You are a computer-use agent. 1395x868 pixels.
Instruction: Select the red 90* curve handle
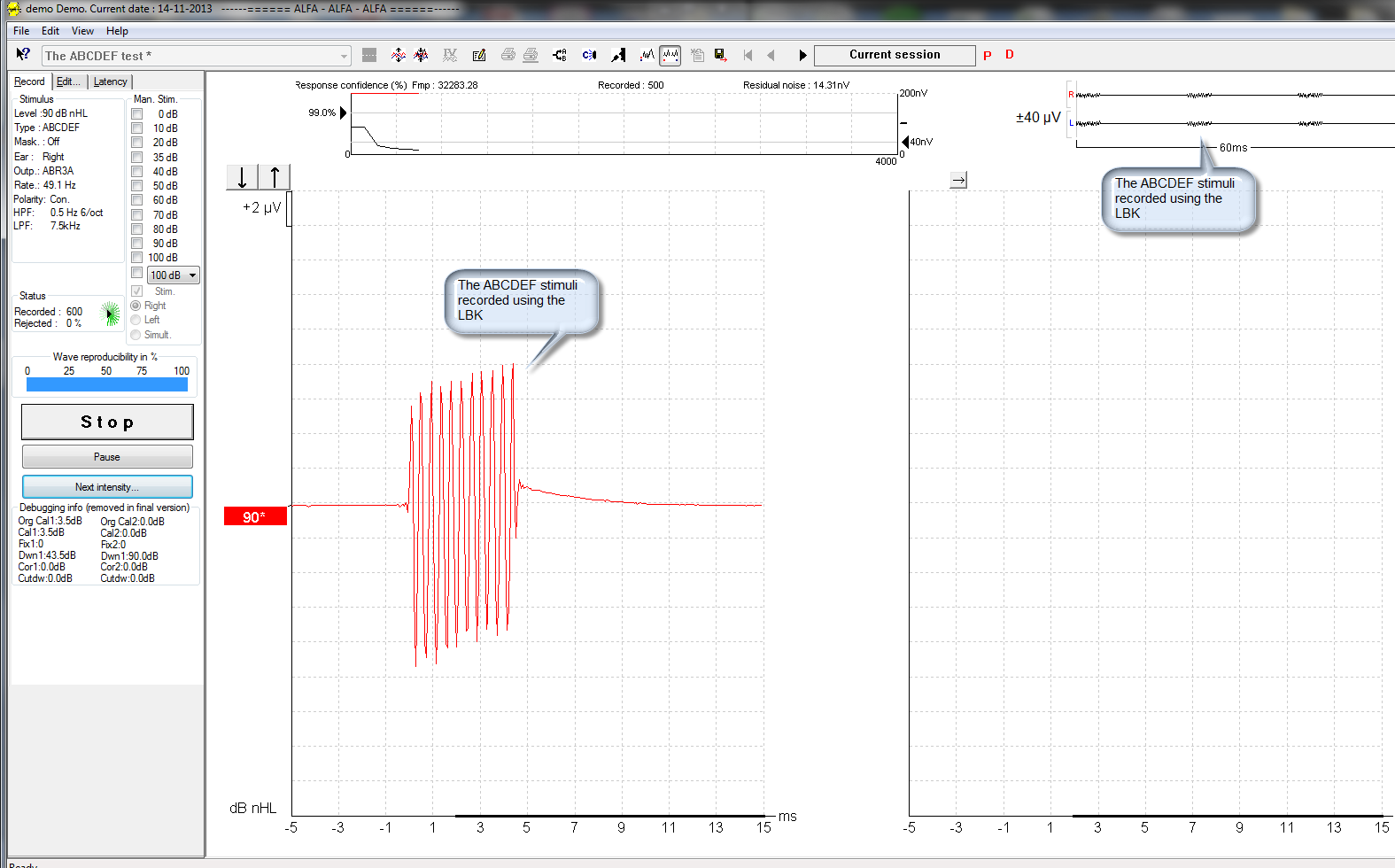click(x=255, y=516)
